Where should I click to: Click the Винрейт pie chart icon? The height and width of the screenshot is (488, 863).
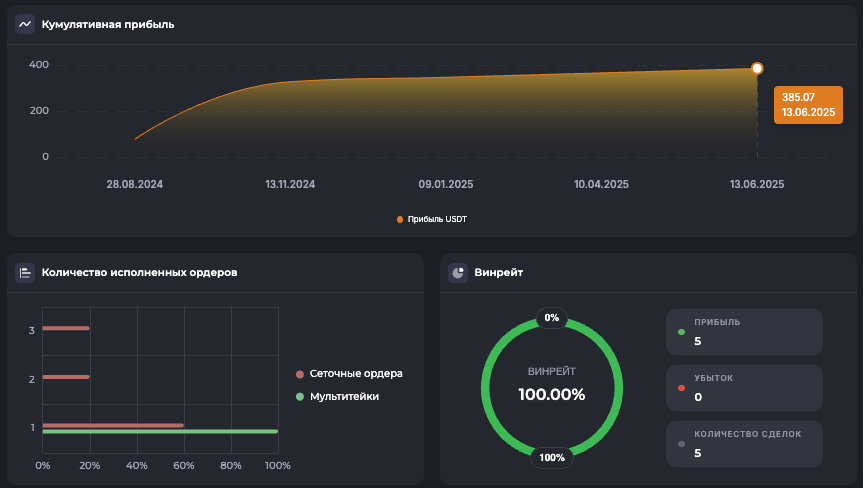[x=458, y=272]
